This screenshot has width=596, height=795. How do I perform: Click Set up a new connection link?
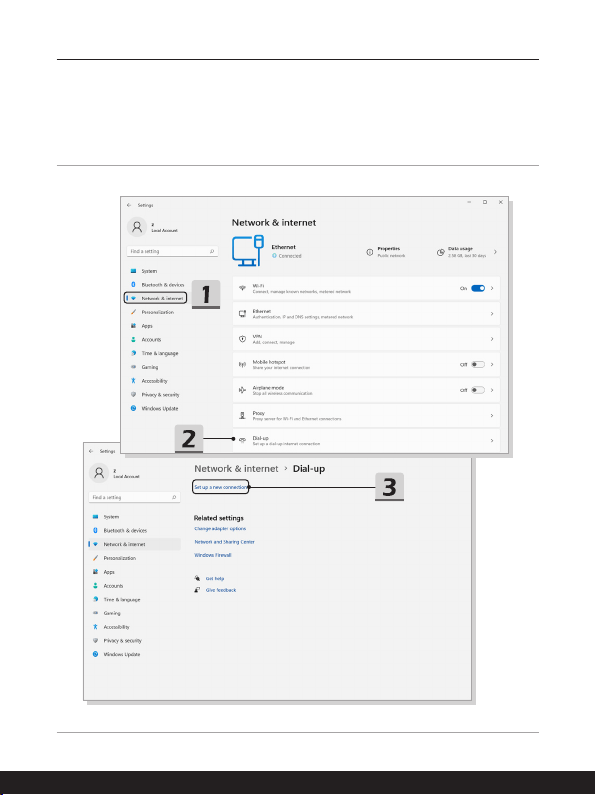click(220, 487)
